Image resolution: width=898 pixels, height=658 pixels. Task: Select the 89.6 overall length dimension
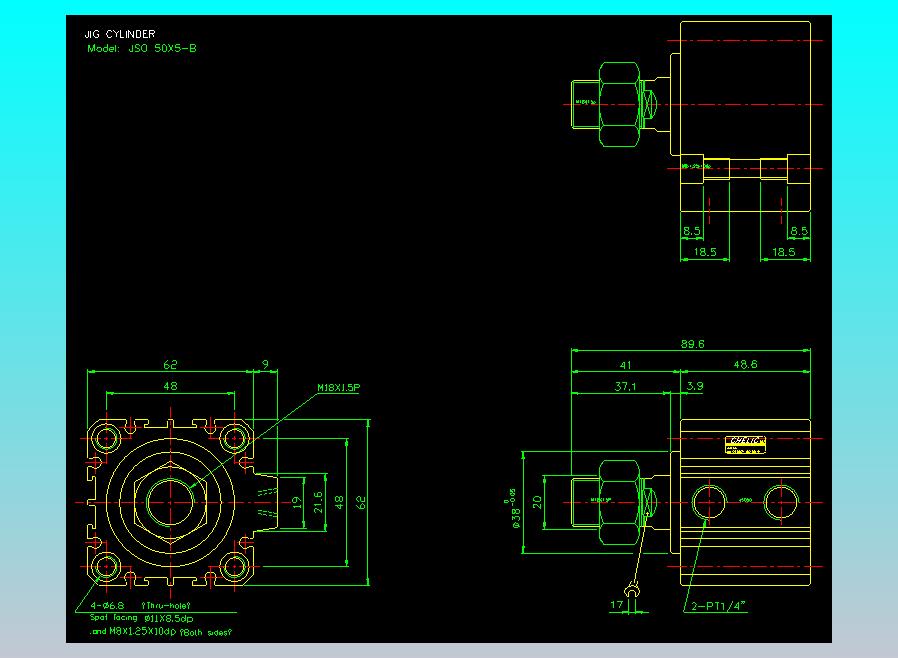[692, 344]
